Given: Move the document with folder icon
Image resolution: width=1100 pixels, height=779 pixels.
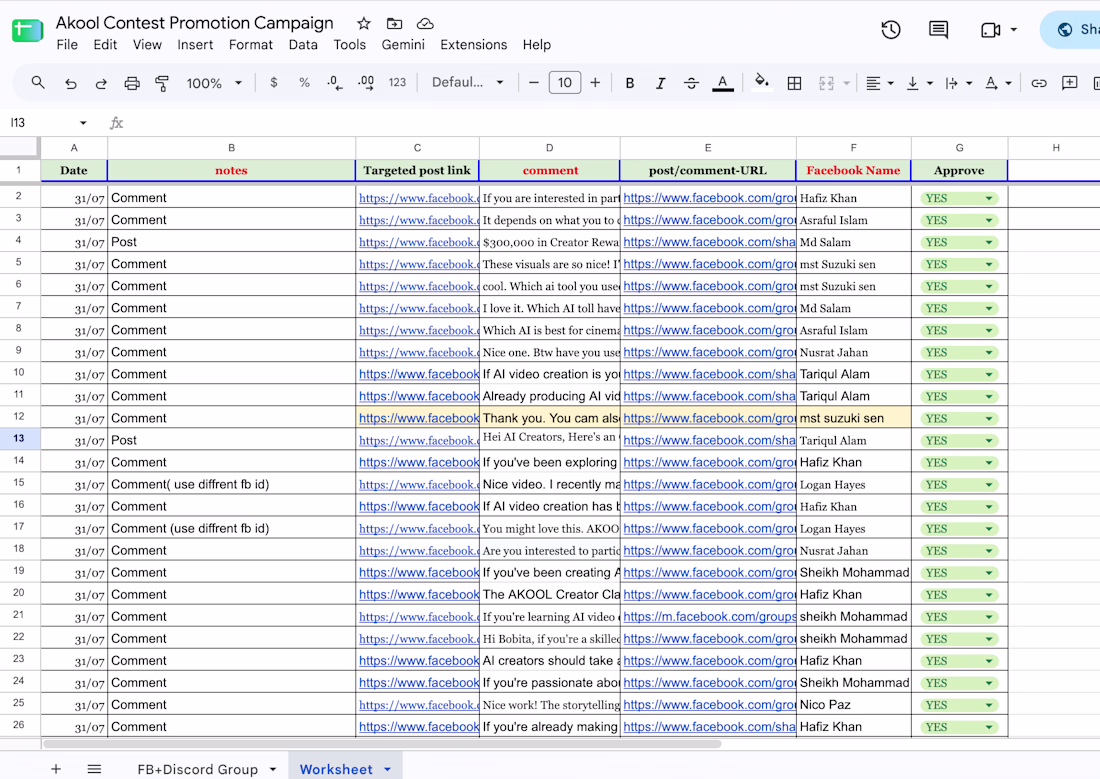Looking at the screenshot, I should (394, 23).
